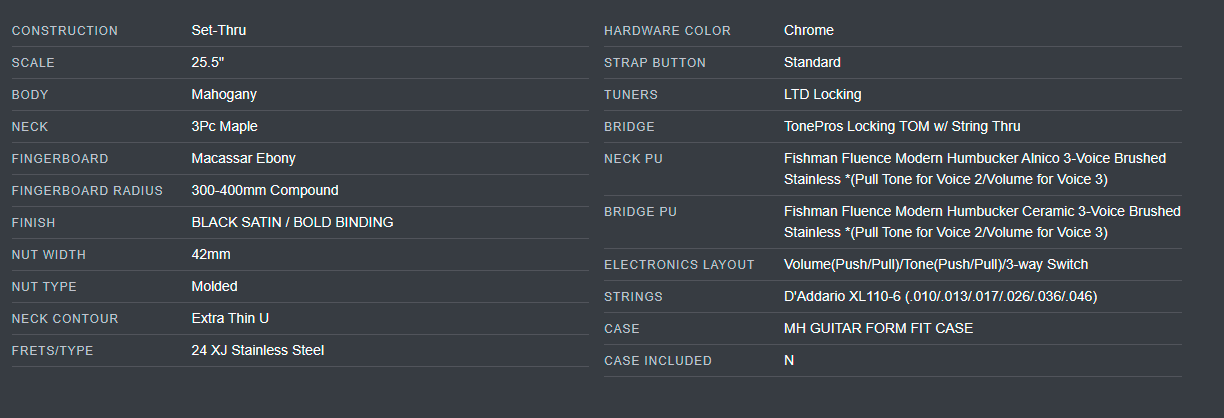Click the Mahogany body value
This screenshot has height=418, width=1224.
click(224, 94)
